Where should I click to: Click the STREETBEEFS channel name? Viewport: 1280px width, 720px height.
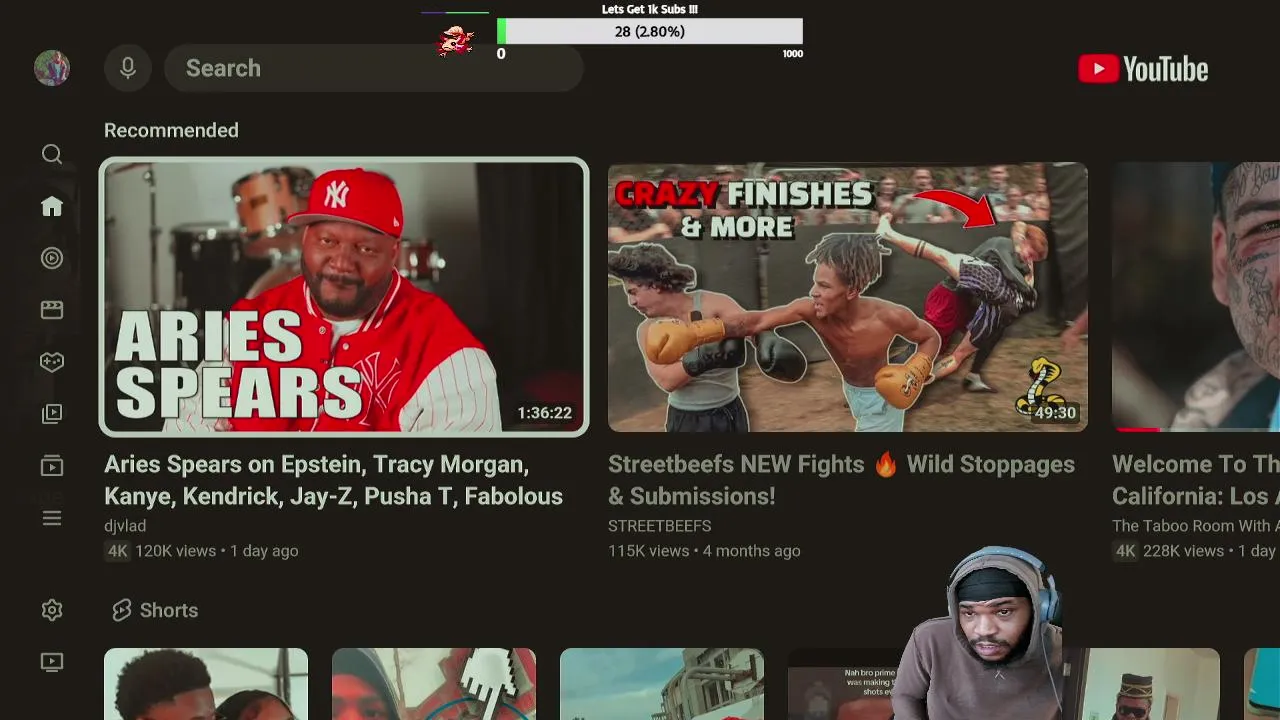(660, 526)
